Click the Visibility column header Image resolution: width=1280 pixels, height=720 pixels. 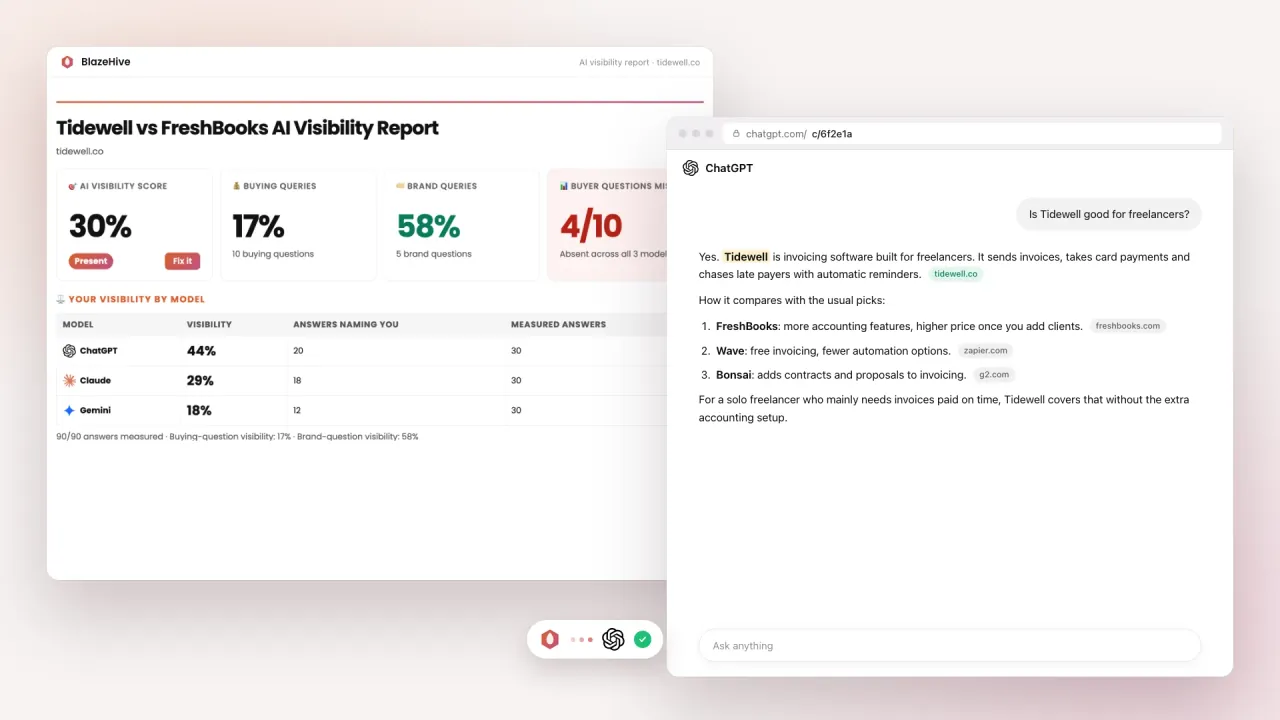click(x=209, y=325)
